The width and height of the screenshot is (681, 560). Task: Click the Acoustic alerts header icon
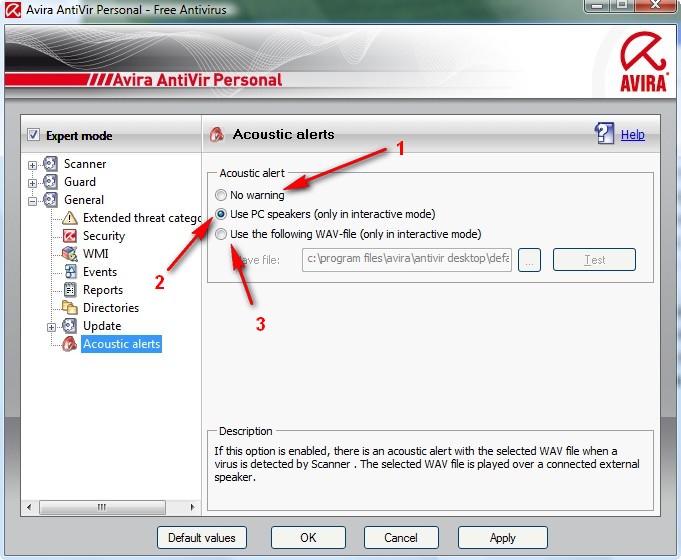click(217, 134)
